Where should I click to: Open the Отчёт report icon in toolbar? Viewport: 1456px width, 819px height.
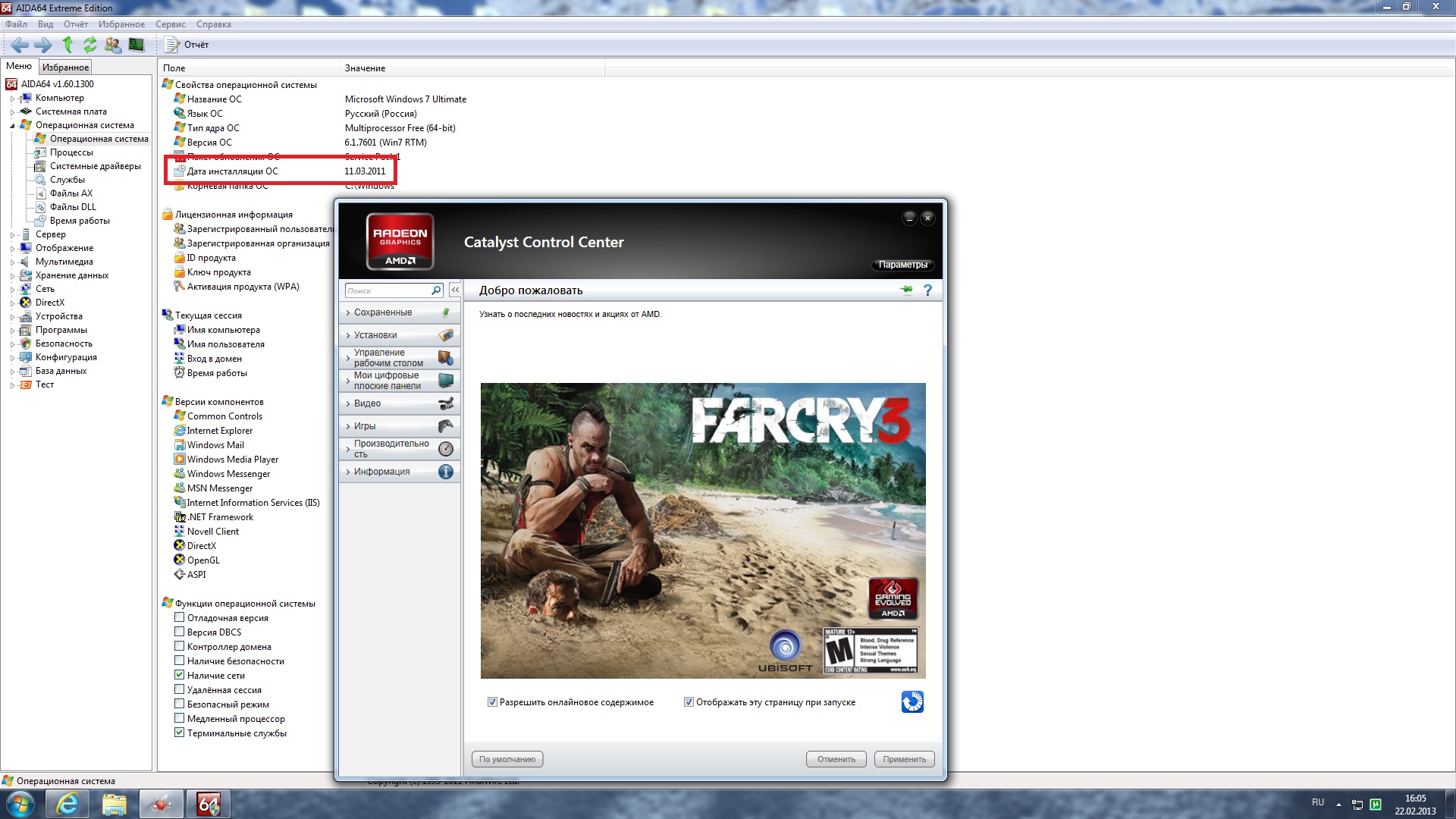[172, 45]
